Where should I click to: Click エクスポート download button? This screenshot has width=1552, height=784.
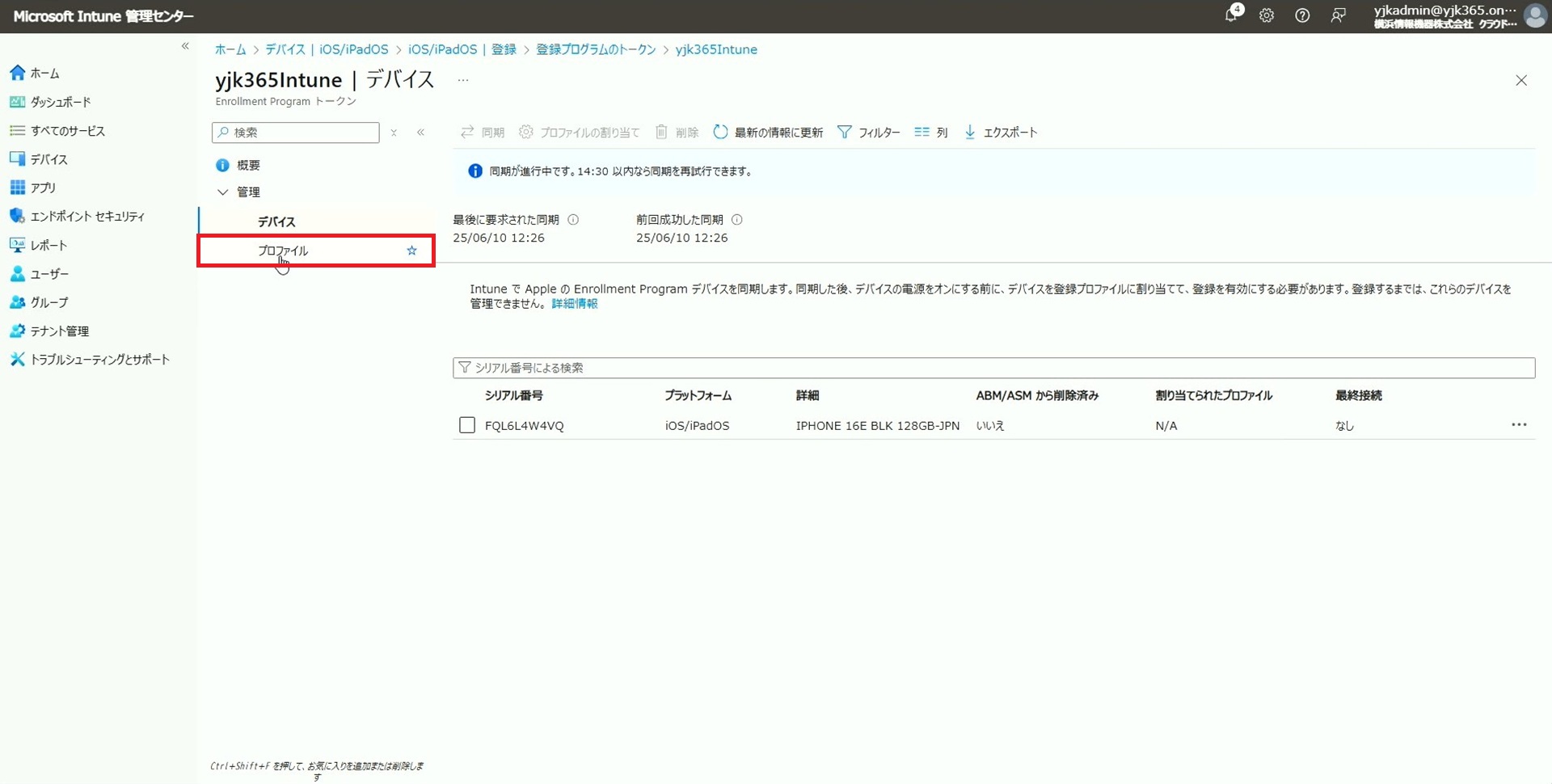(x=1000, y=133)
